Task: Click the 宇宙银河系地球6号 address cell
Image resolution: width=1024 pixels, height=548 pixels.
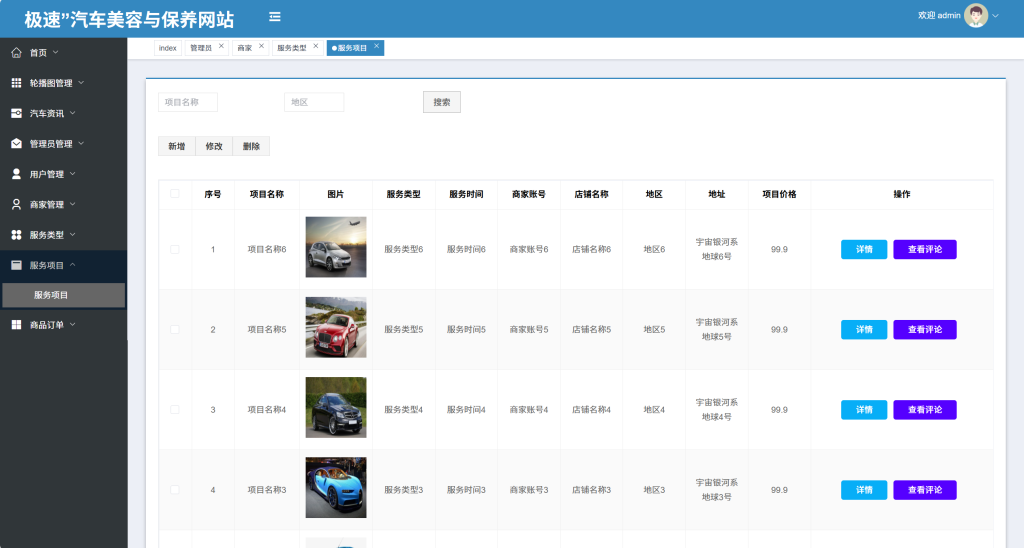Action: (x=716, y=250)
